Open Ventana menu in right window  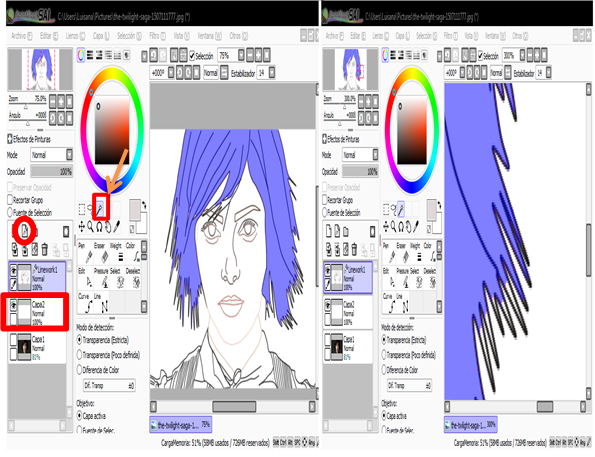[495, 36]
